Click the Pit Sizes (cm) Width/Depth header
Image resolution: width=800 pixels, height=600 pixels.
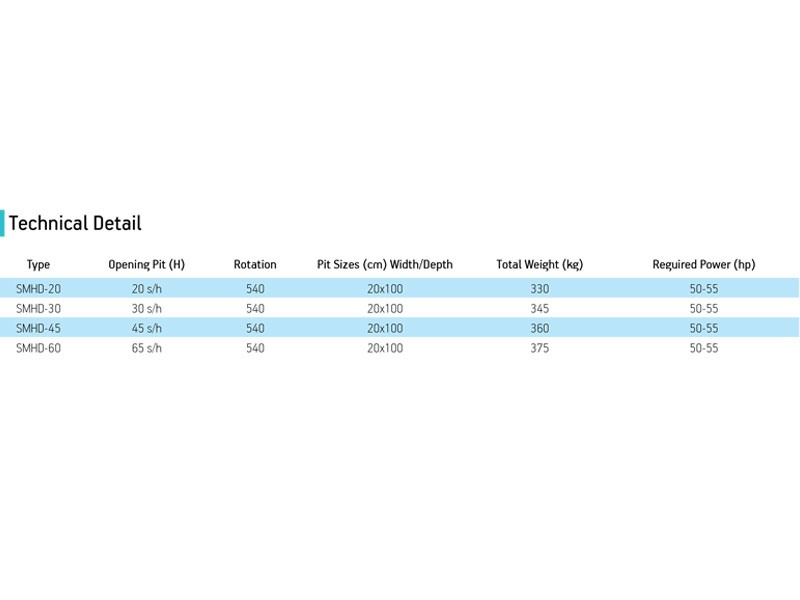[385, 265]
